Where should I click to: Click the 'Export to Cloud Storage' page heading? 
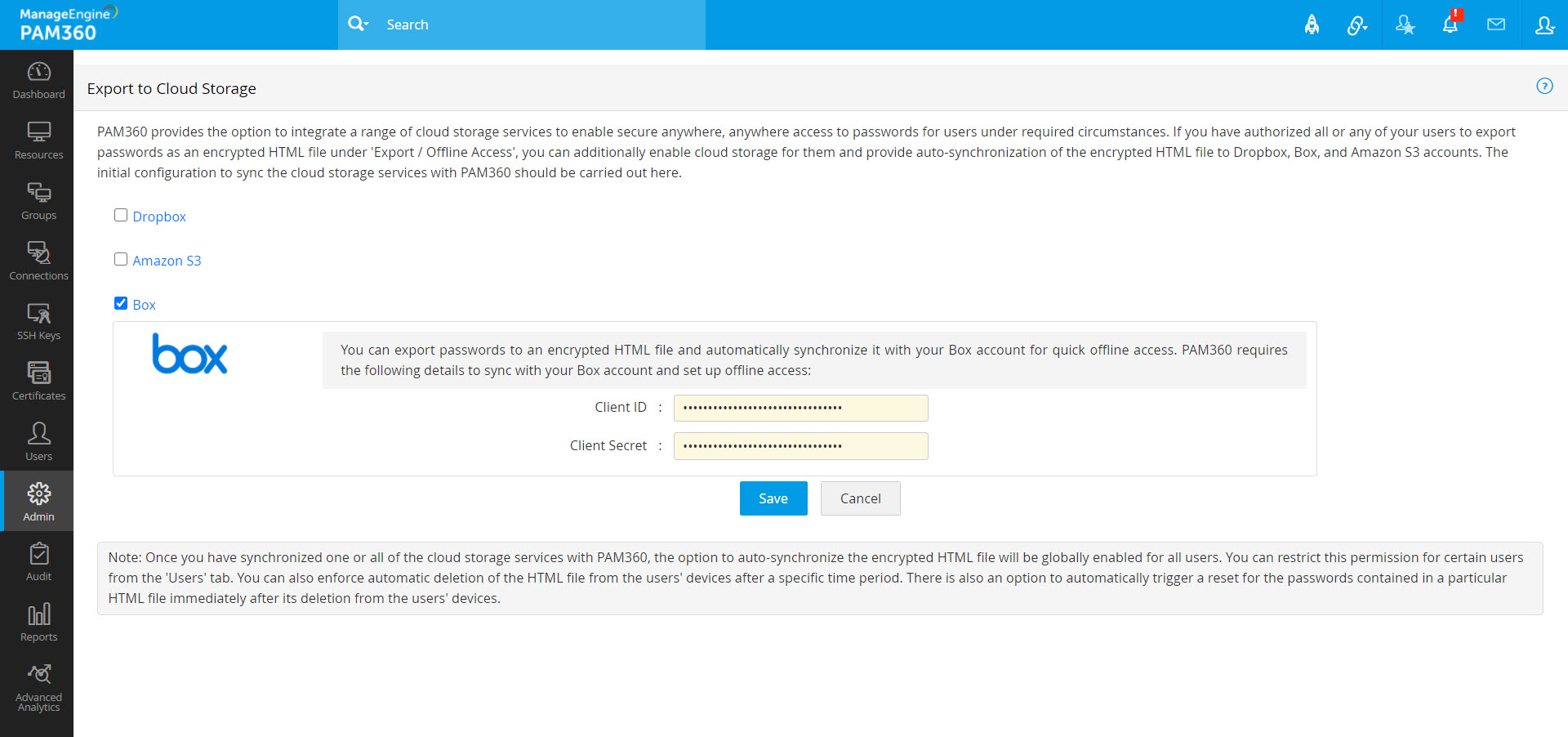click(x=171, y=88)
